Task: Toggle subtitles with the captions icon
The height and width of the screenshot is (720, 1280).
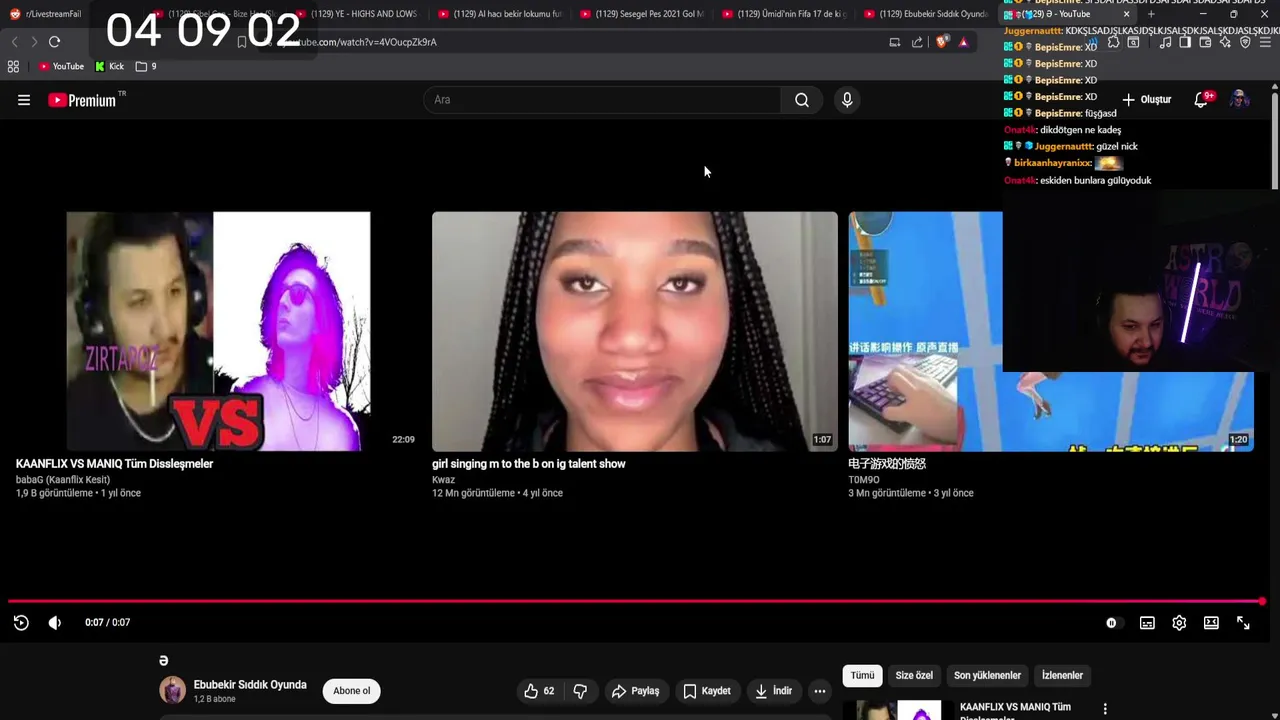Action: click(1147, 623)
